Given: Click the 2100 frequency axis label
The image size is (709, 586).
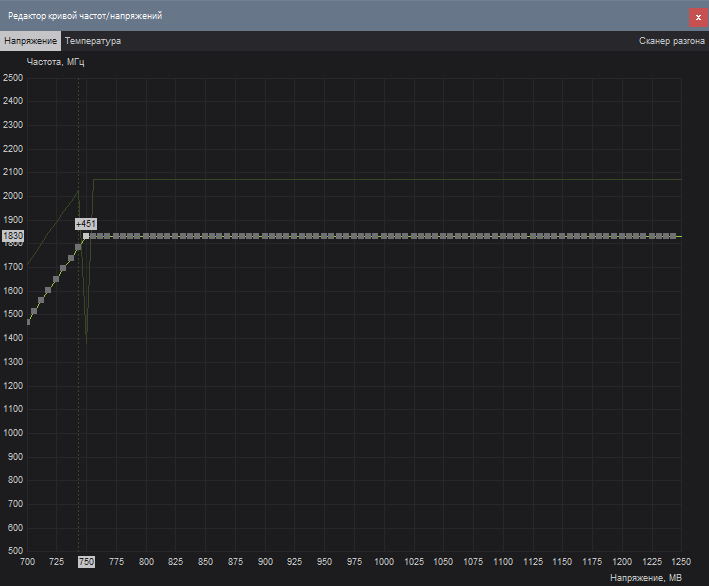Looking at the screenshot, I should point(13,172).
